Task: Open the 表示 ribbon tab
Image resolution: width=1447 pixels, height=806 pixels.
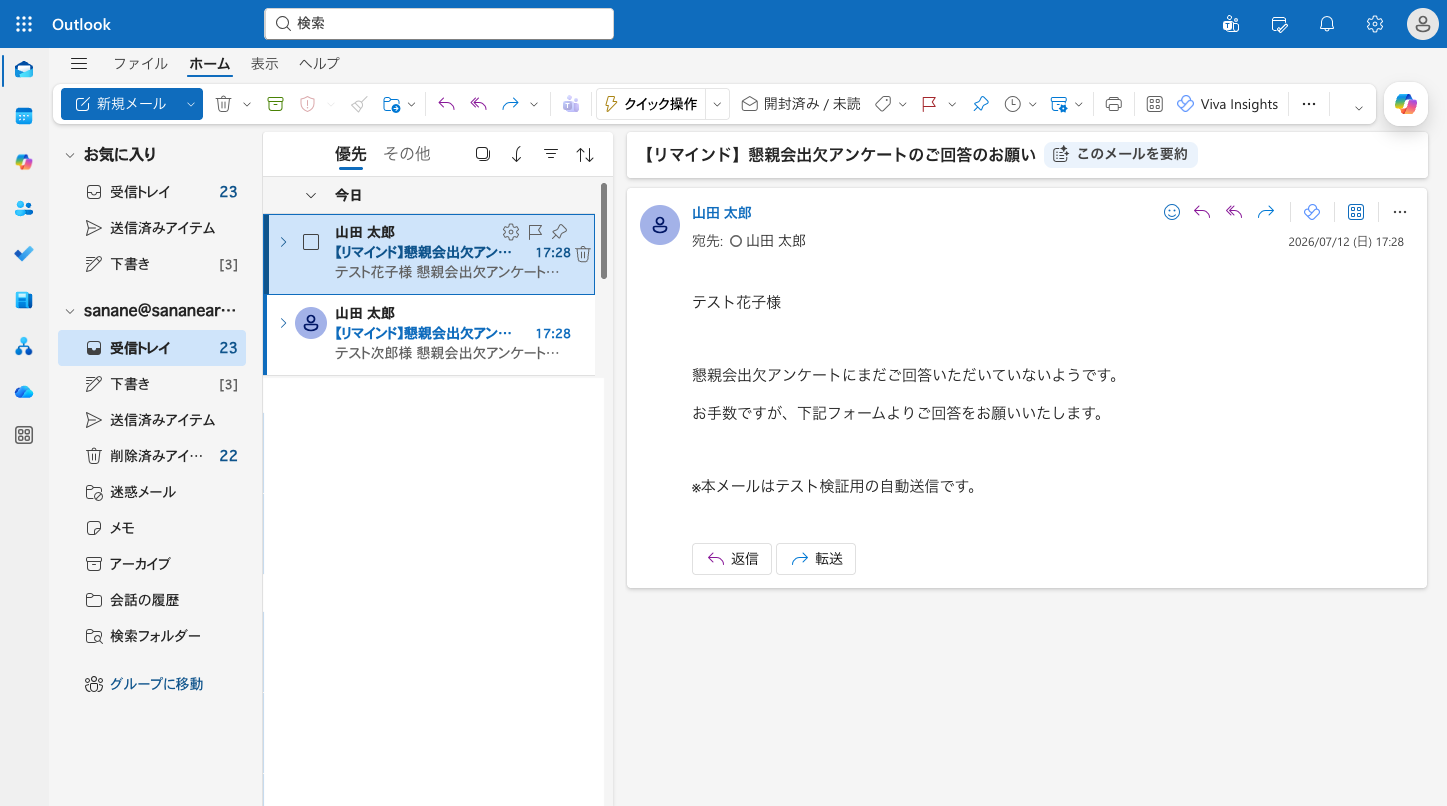Action: (265, 63)
